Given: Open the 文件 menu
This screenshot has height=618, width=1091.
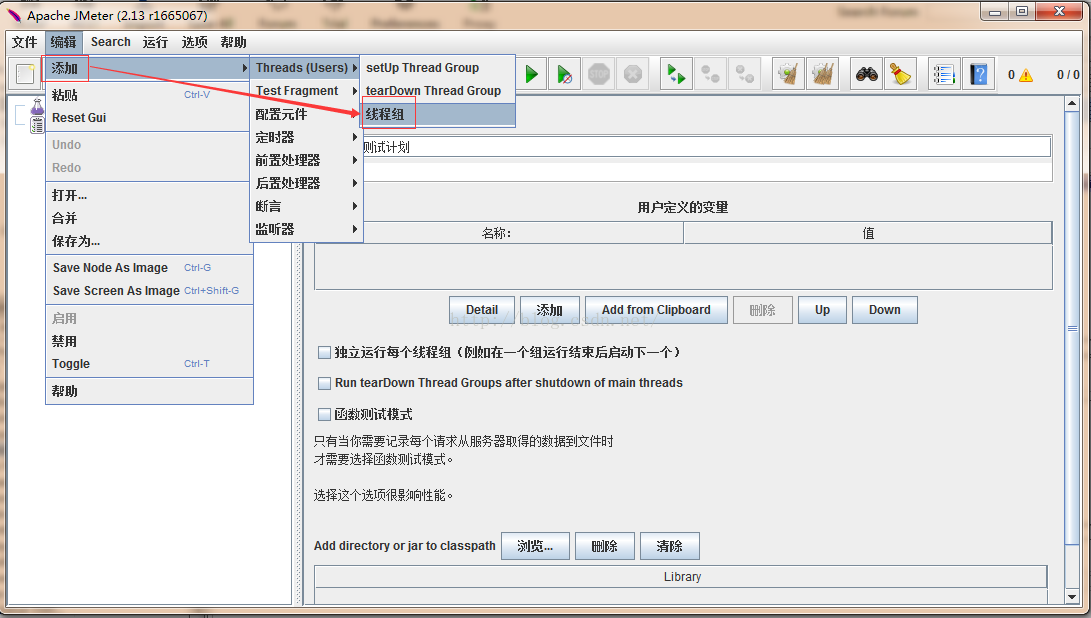Looking at the screenshot, I should (x=24, y=42).
